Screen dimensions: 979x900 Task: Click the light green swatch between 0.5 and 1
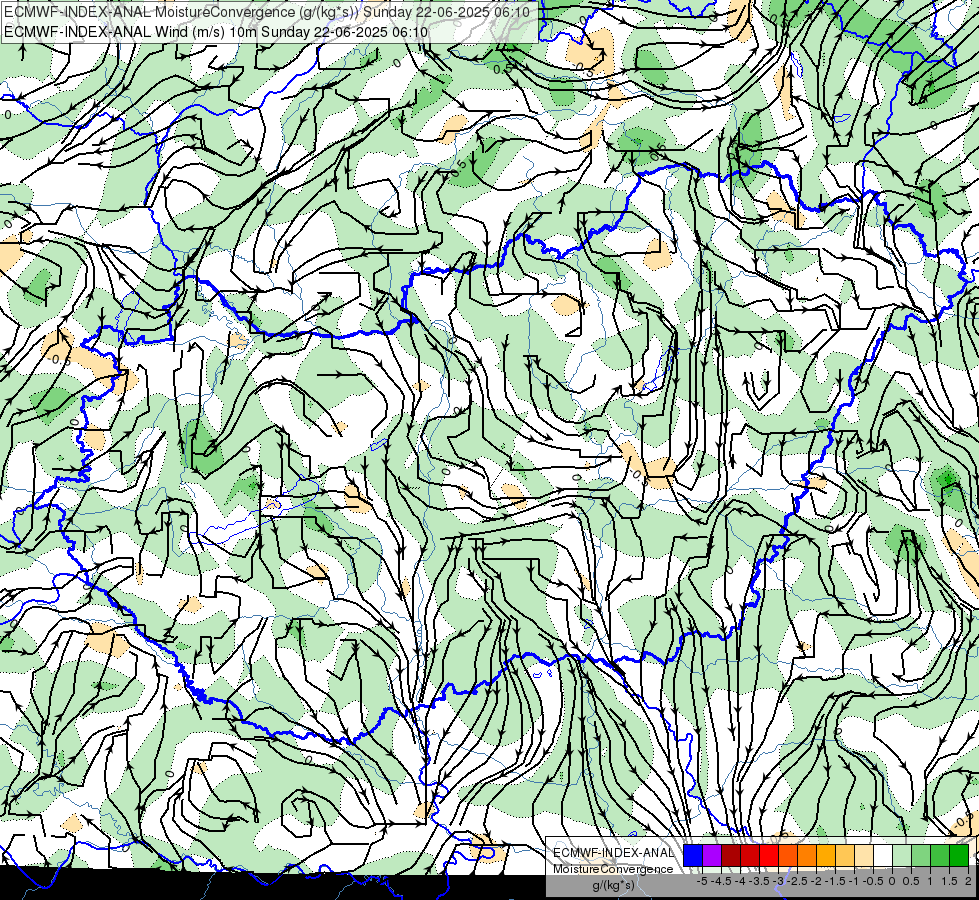921,855
